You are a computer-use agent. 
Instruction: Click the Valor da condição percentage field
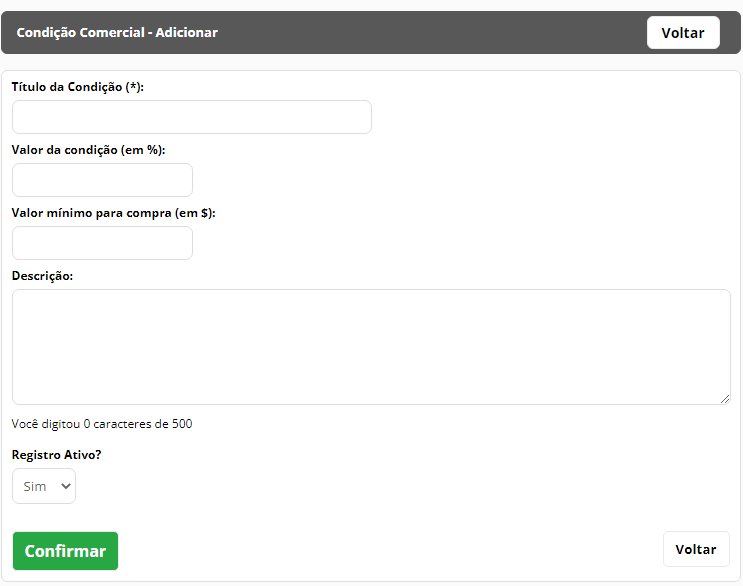point(102,180)
